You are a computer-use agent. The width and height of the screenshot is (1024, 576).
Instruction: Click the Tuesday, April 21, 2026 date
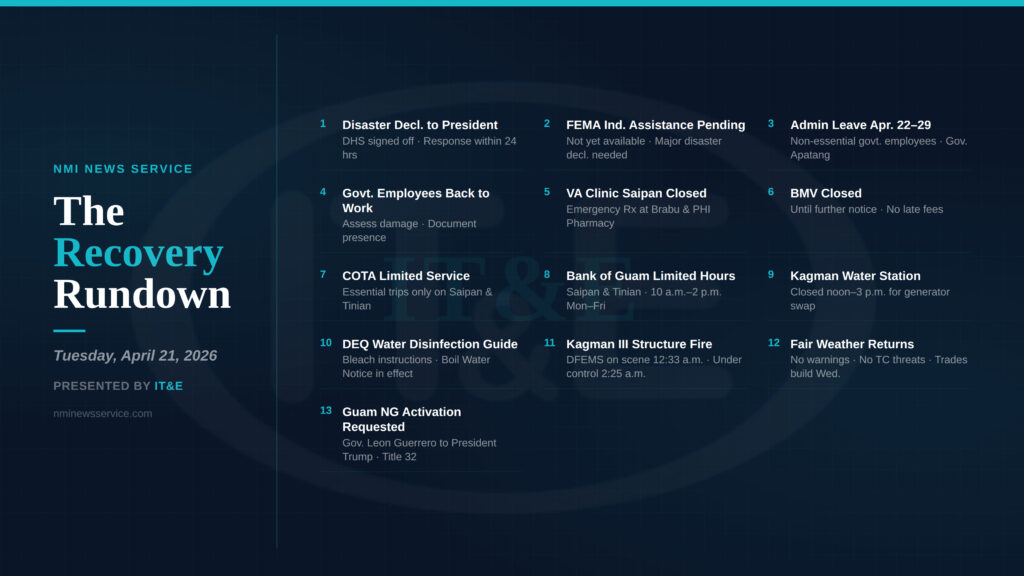(135, 356)
